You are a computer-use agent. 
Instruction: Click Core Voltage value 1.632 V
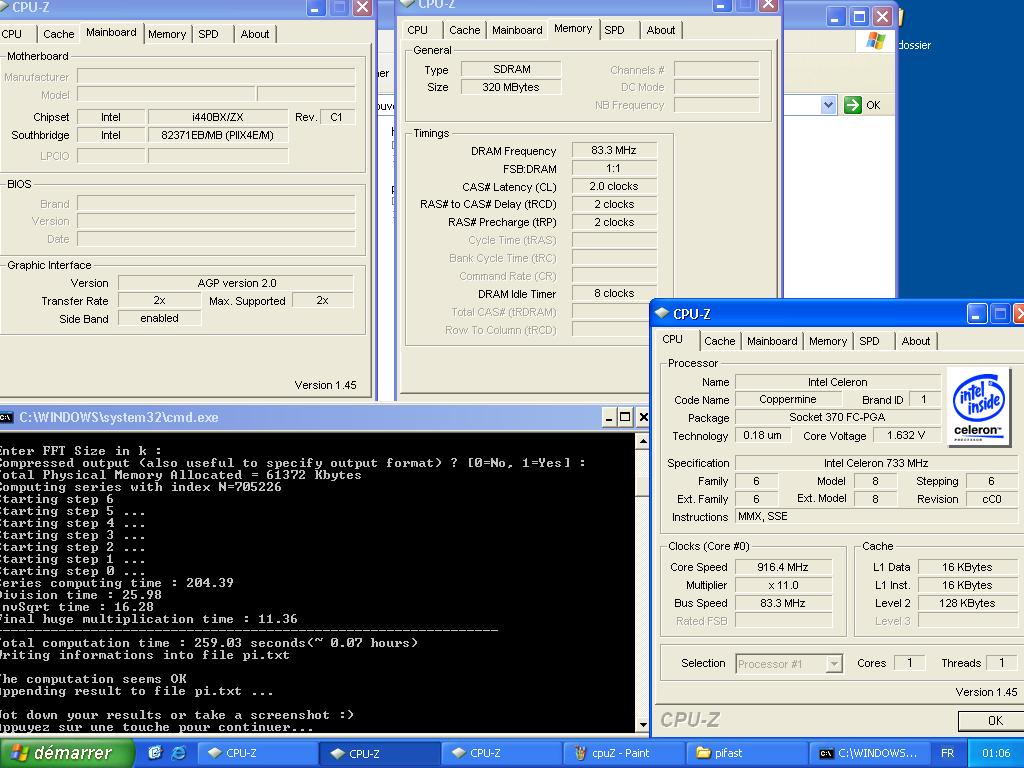906,435
